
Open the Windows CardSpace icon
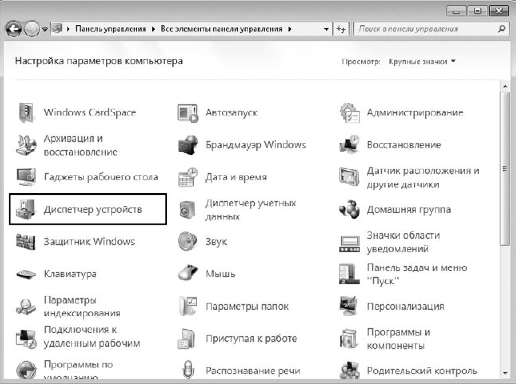26,113
